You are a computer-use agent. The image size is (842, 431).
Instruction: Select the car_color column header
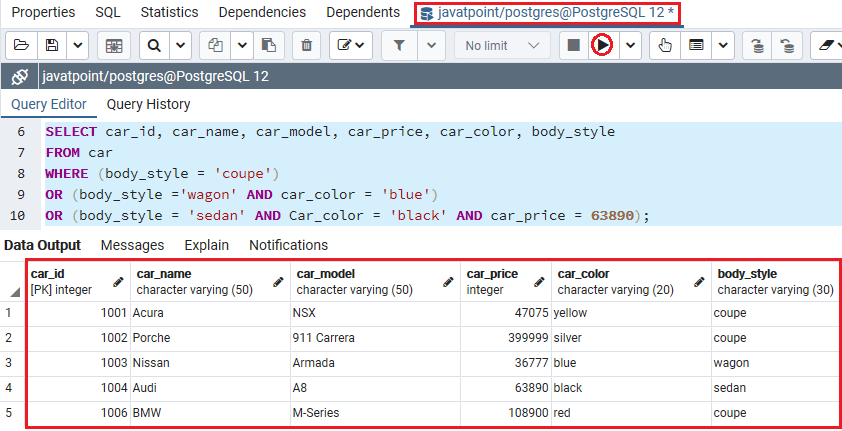pyautogui.click(x=631, y=282)
